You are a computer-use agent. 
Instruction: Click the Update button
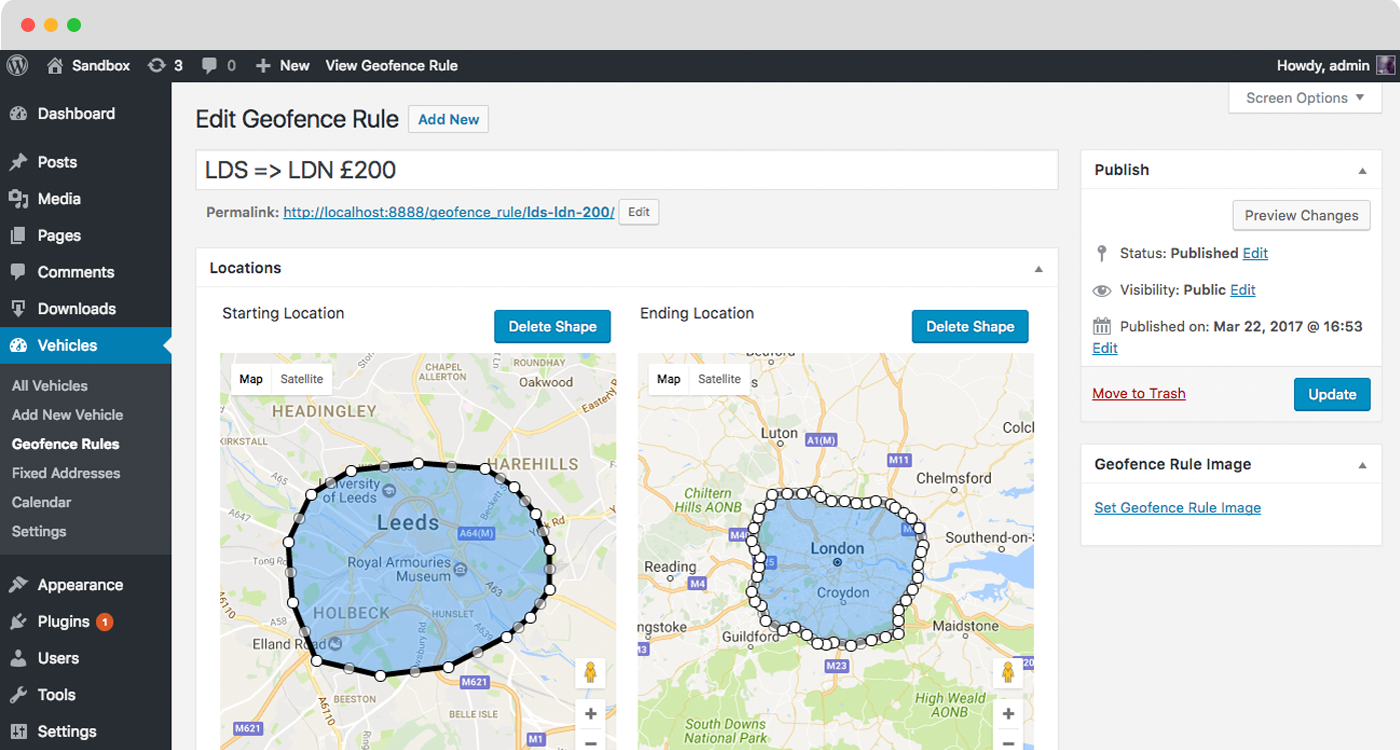pos(1332,394)
